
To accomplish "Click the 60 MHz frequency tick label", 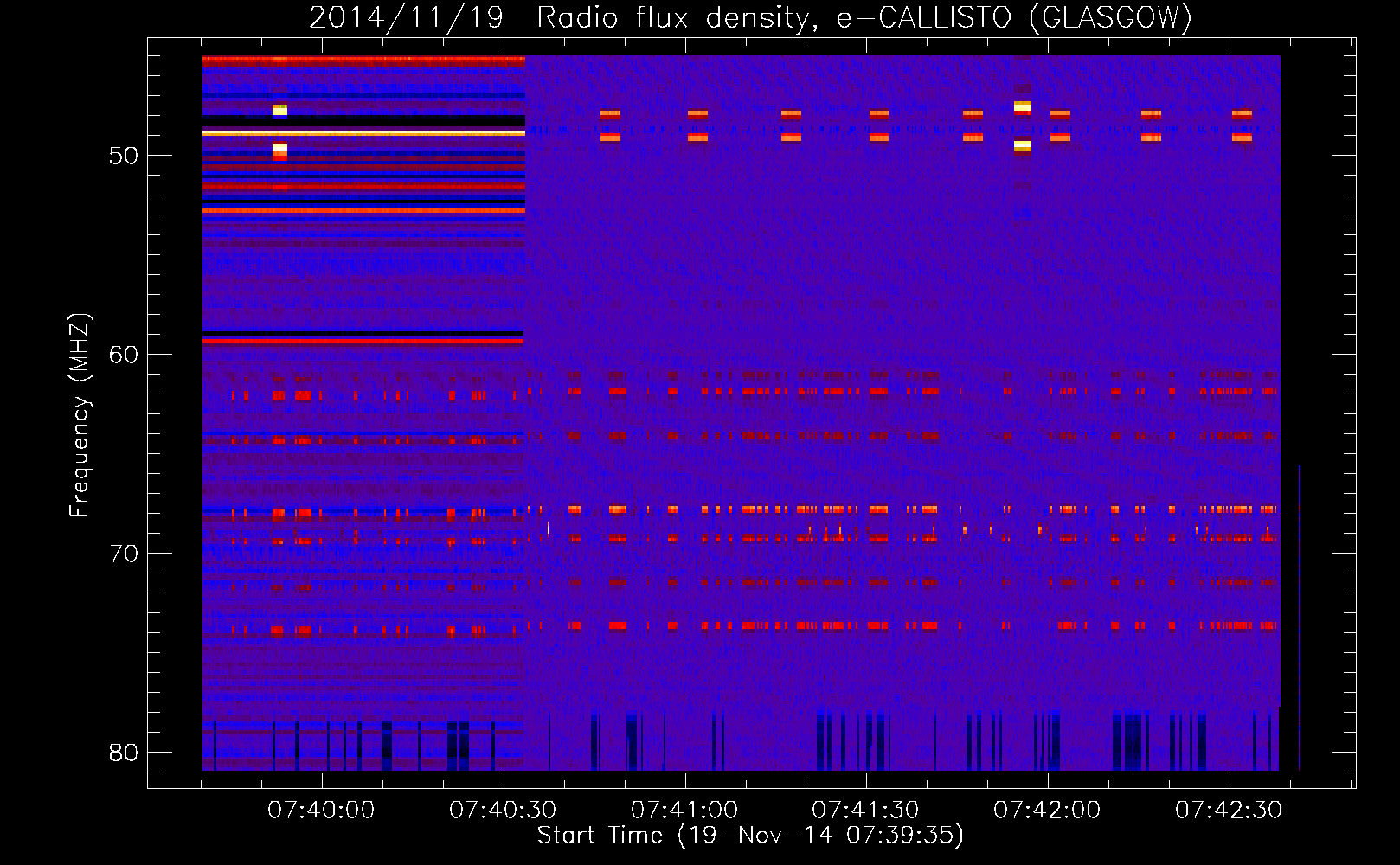I will tap(124, 355).
